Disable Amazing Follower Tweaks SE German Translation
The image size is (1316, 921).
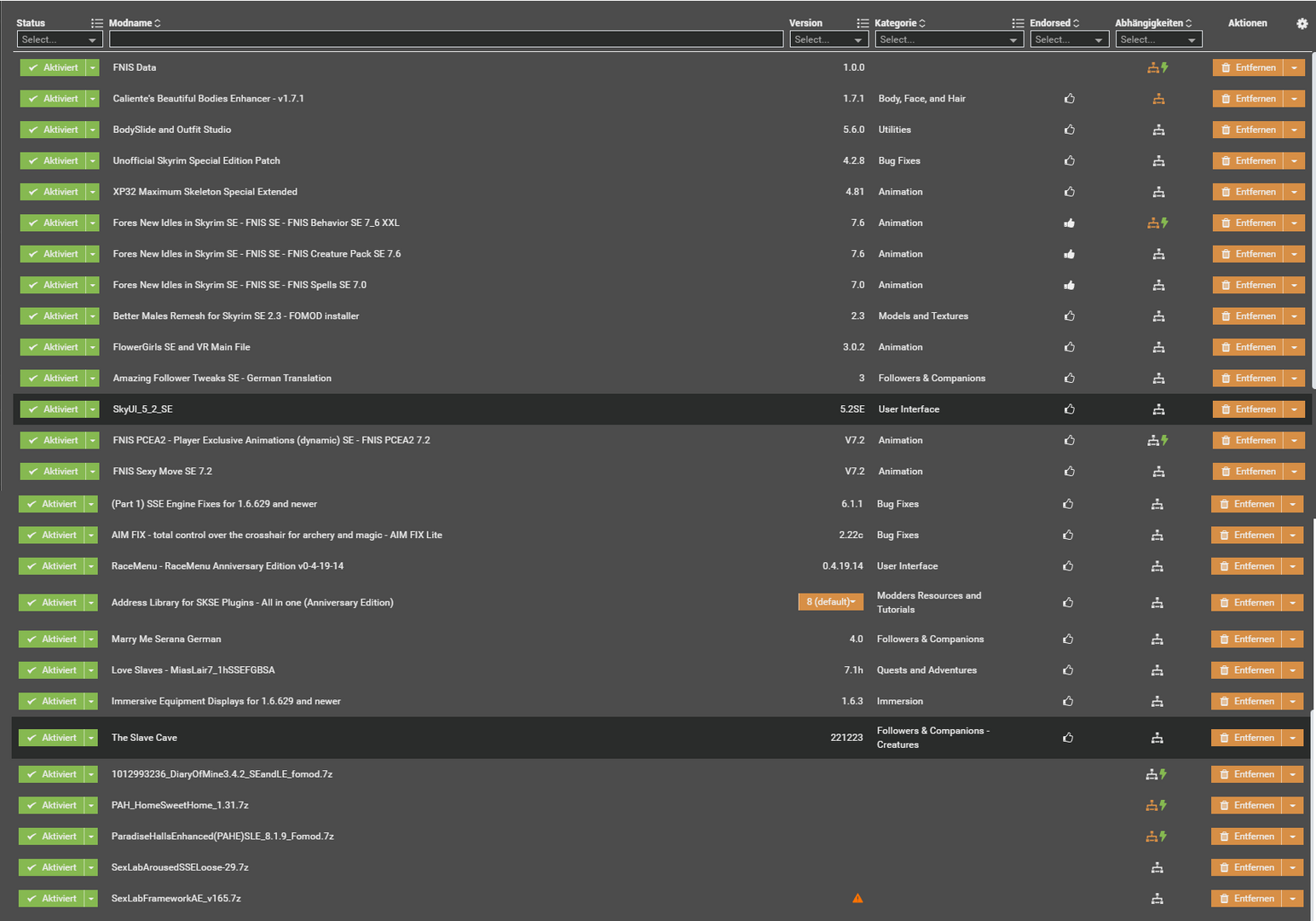[53, 378]
